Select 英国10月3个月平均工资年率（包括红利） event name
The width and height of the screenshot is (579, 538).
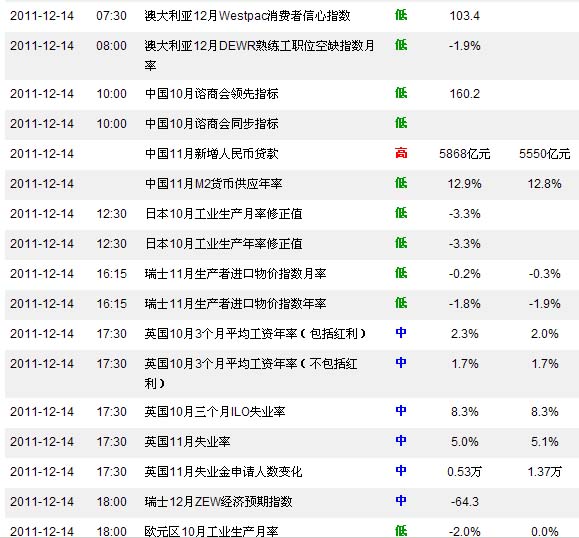coord(255,333)
